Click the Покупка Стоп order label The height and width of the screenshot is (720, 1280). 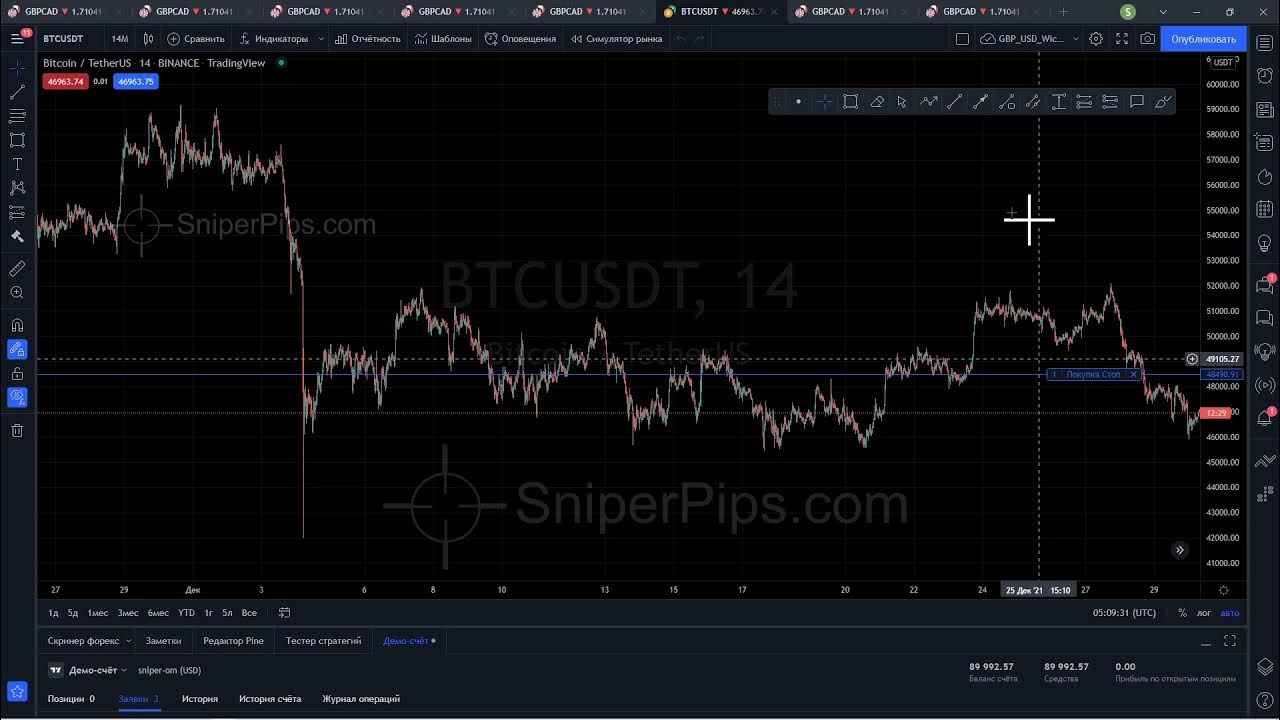1093,374
